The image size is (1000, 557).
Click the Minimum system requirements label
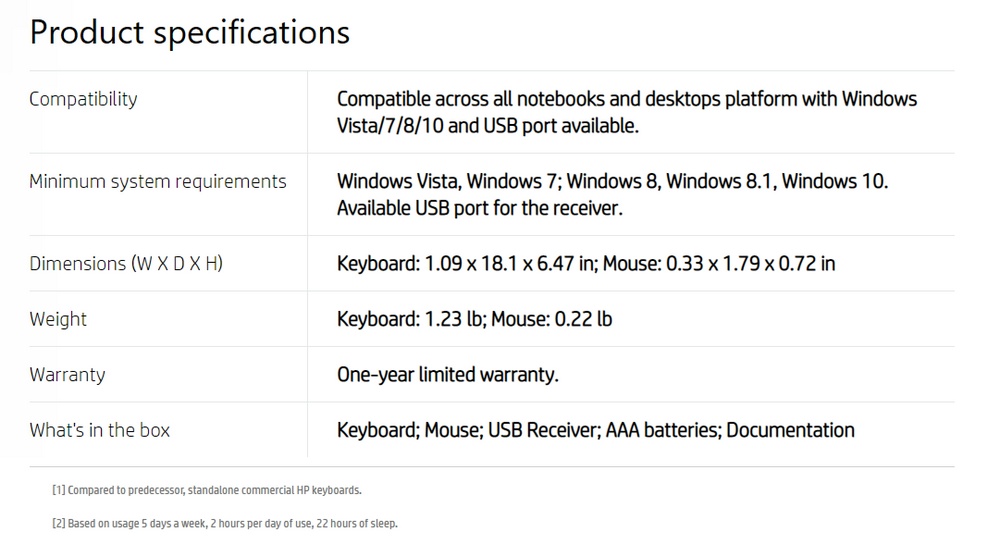point(158,182)
